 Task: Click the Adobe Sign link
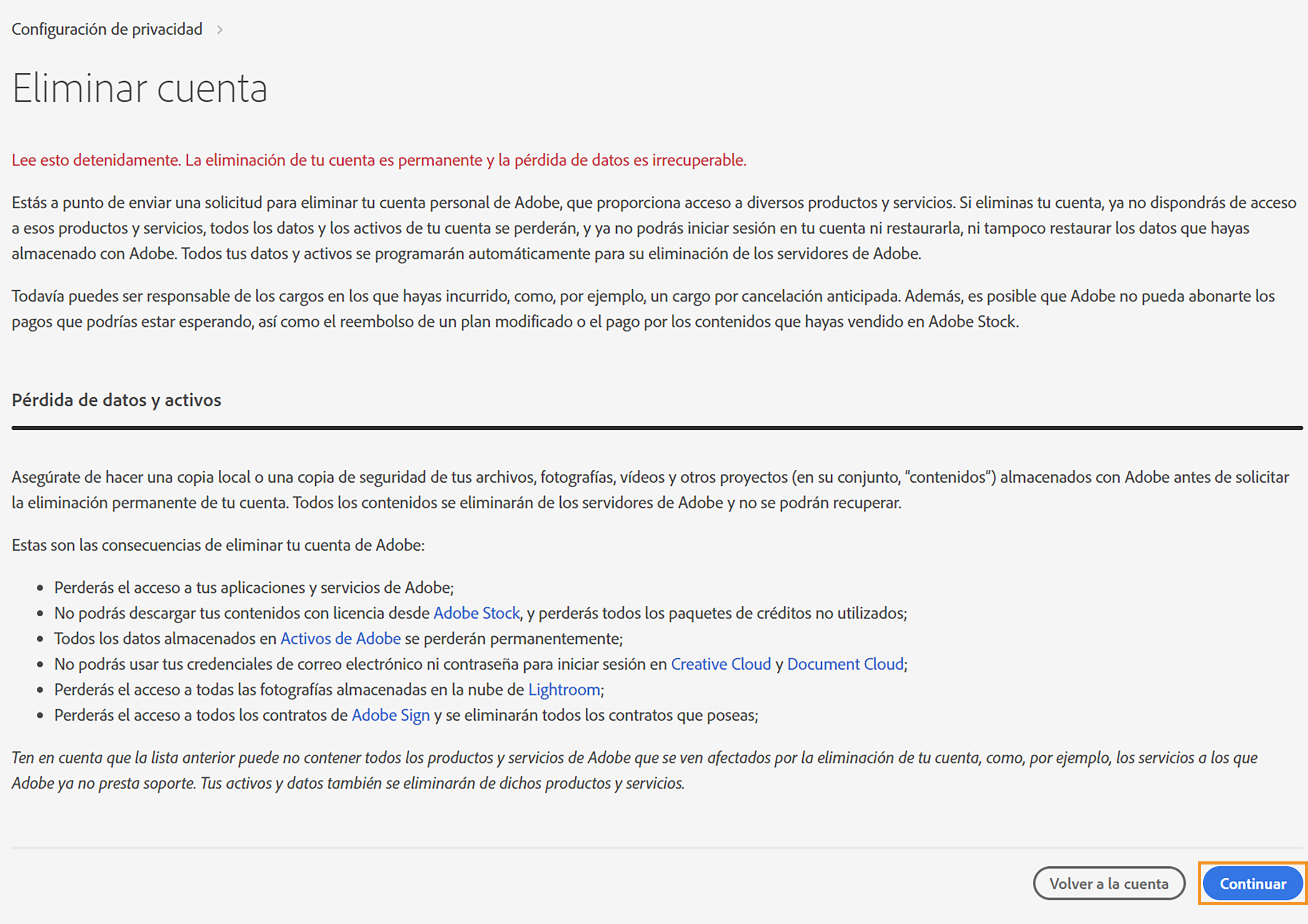coord(390,715)
